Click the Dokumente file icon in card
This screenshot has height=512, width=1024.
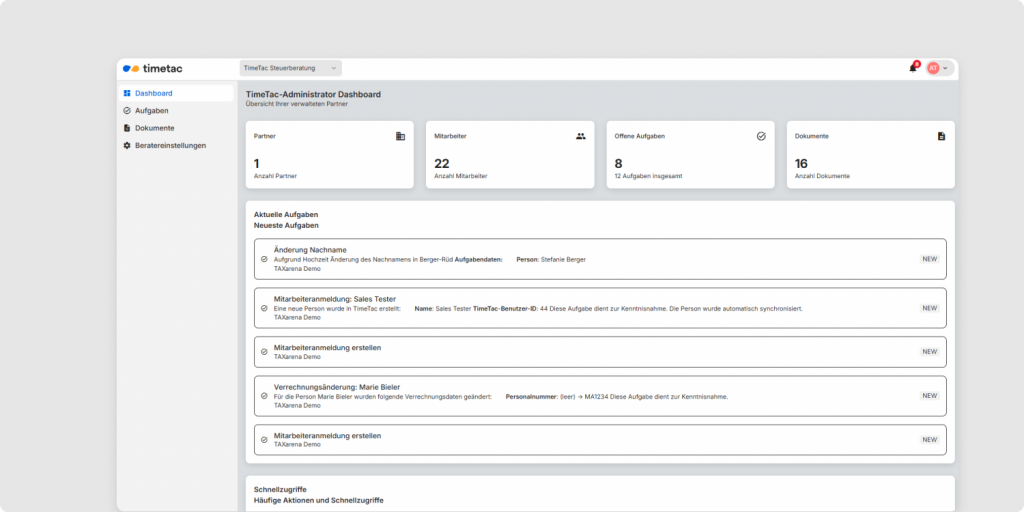(941, 136)
